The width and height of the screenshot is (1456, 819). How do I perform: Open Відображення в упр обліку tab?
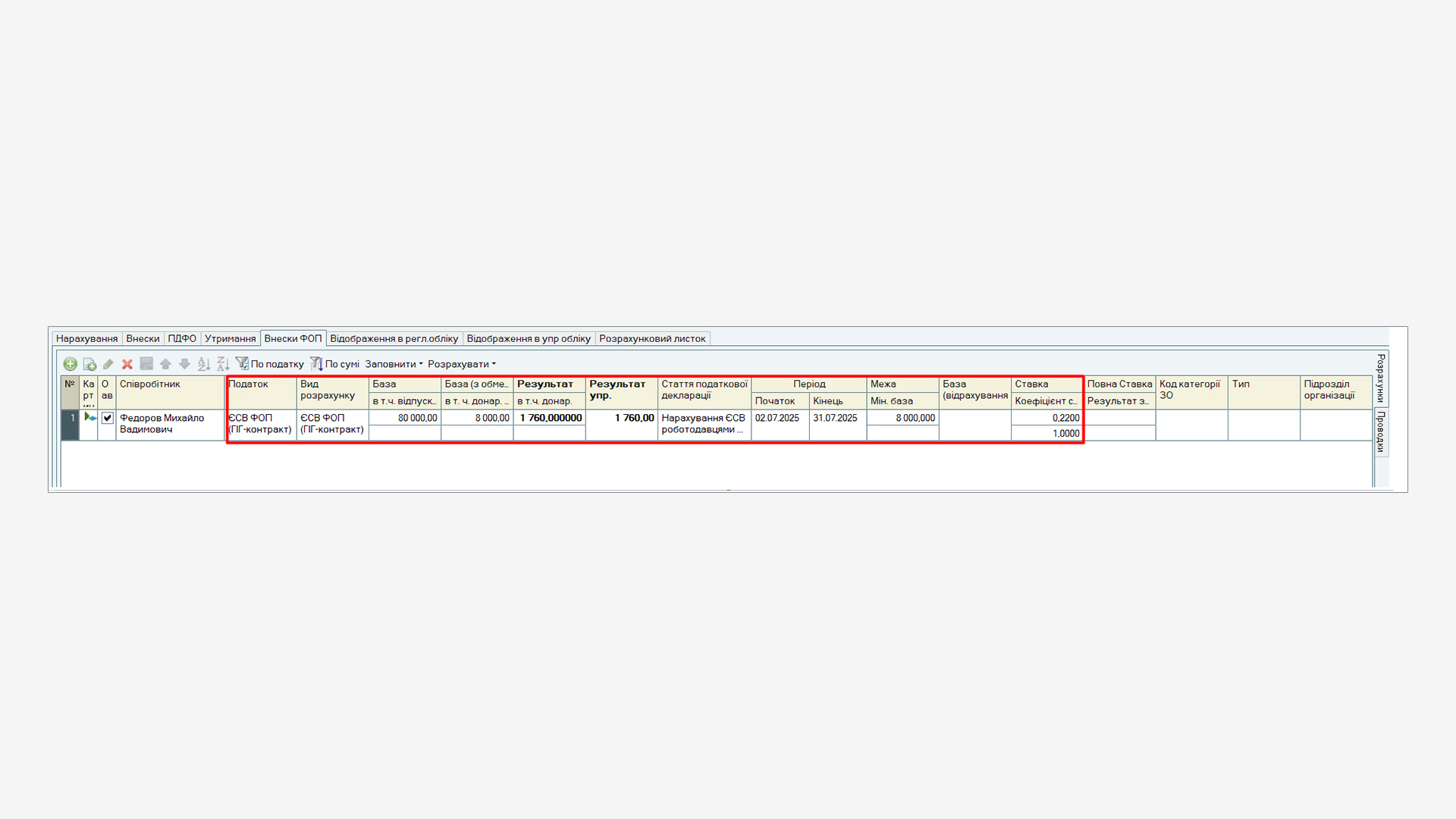(x=529, y=338)
